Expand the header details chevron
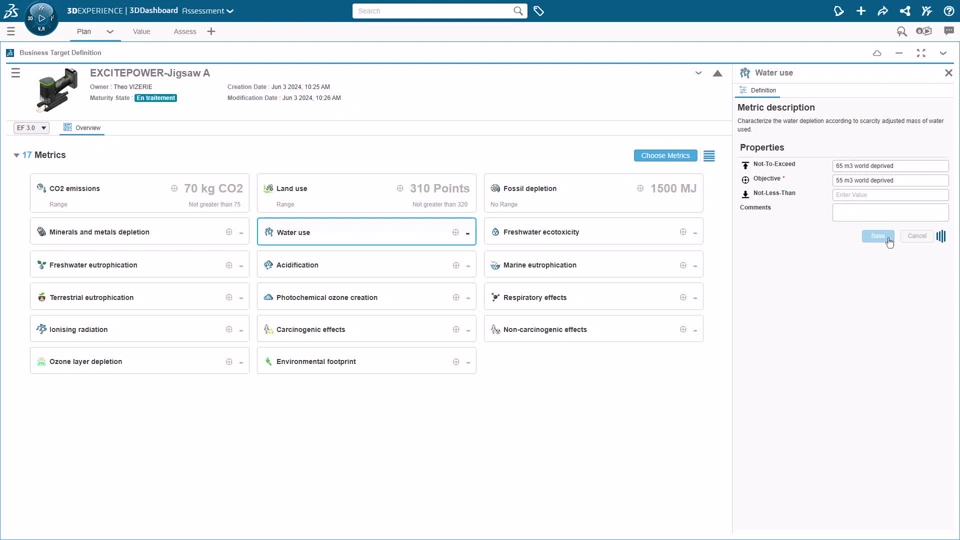The height and width of the screenshot is (540, 960). [x=698, y=73]
